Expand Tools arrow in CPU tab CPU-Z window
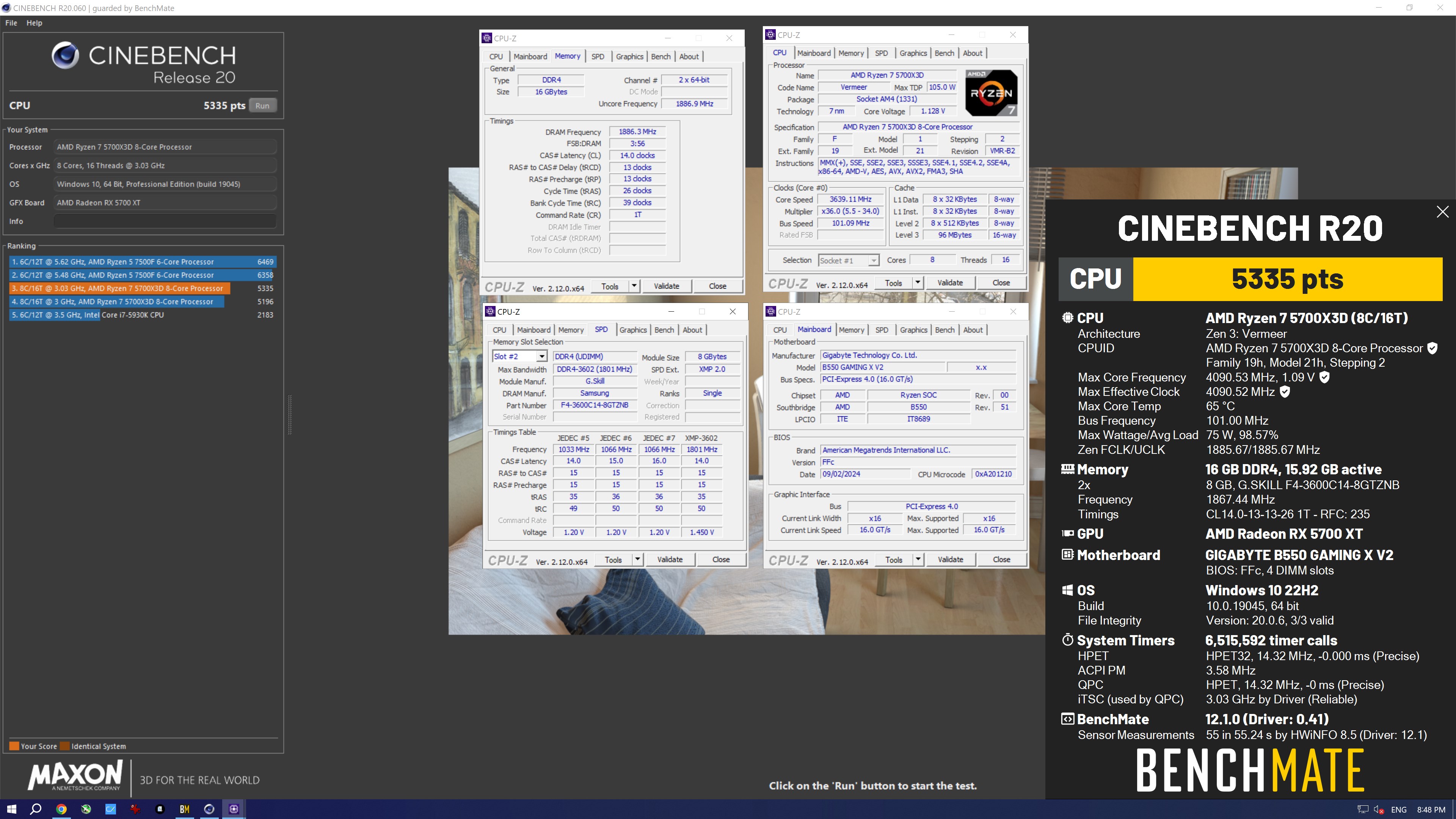 pos(918,282)
